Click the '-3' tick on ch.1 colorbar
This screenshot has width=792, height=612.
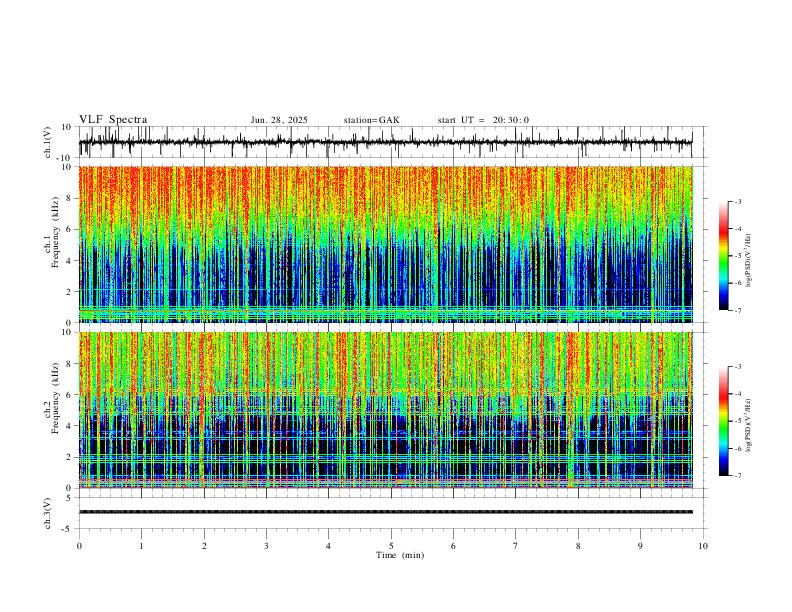[737, 201]
